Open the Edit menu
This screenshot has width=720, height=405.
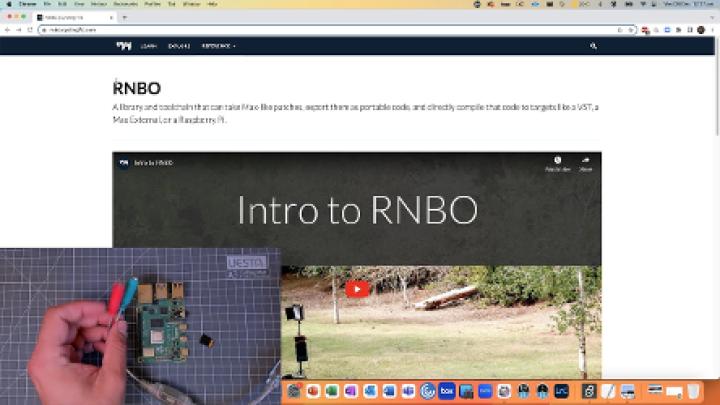tap(62, 4)
